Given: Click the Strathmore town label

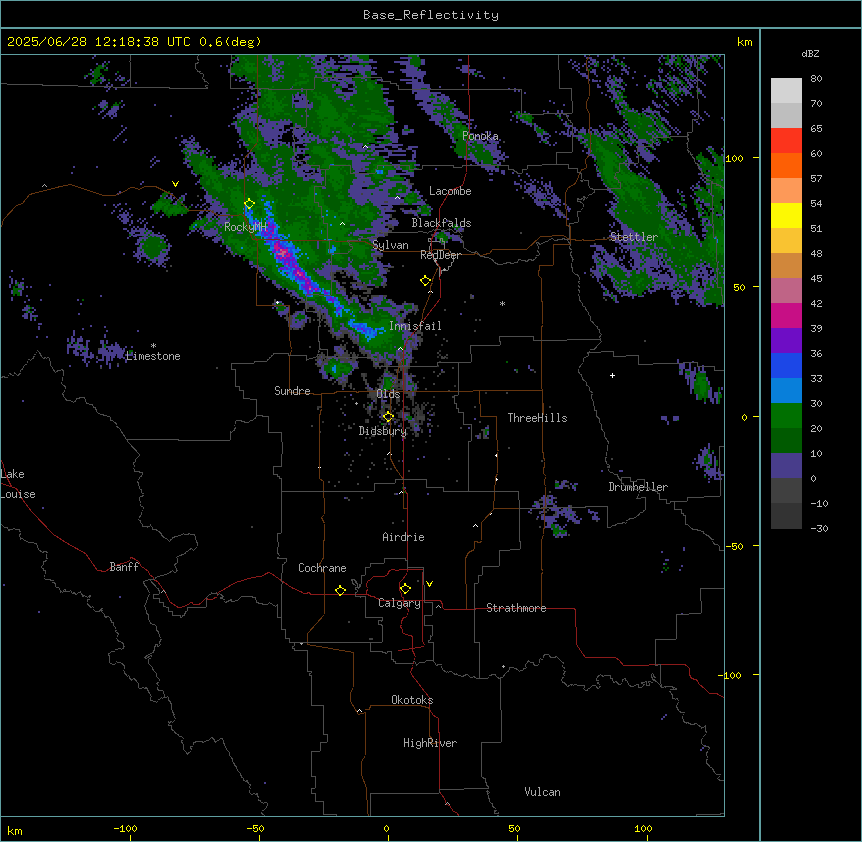Looking at the screenshot, I should tap(516, 608).
